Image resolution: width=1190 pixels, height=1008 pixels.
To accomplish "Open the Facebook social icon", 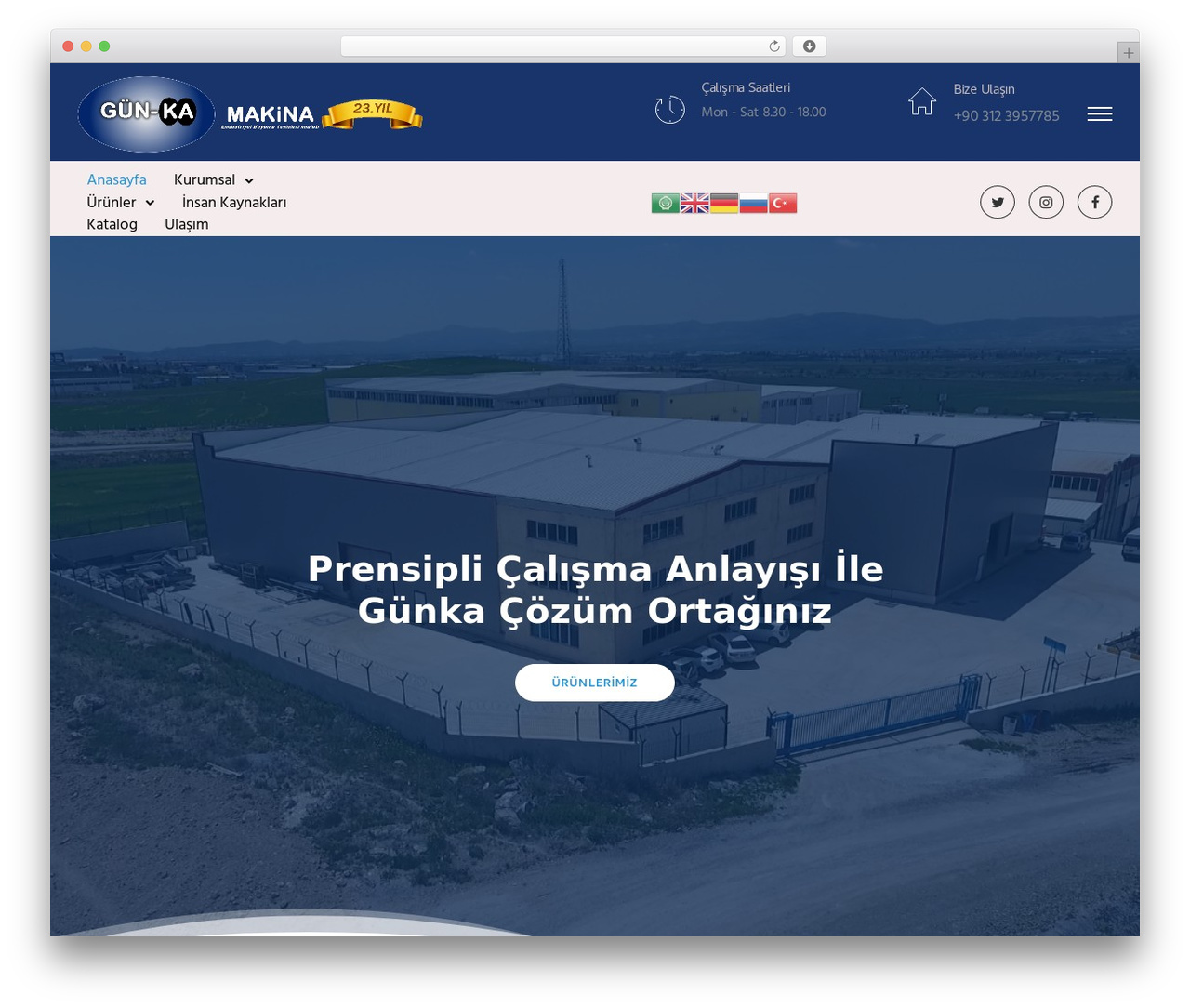I will click(1095, 202).
